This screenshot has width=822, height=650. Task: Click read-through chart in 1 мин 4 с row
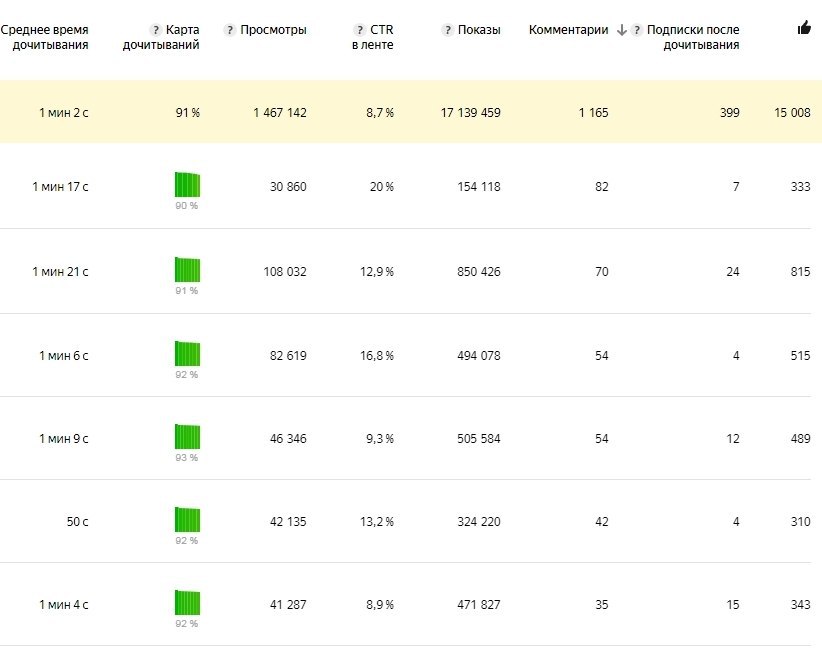point(187,602)
